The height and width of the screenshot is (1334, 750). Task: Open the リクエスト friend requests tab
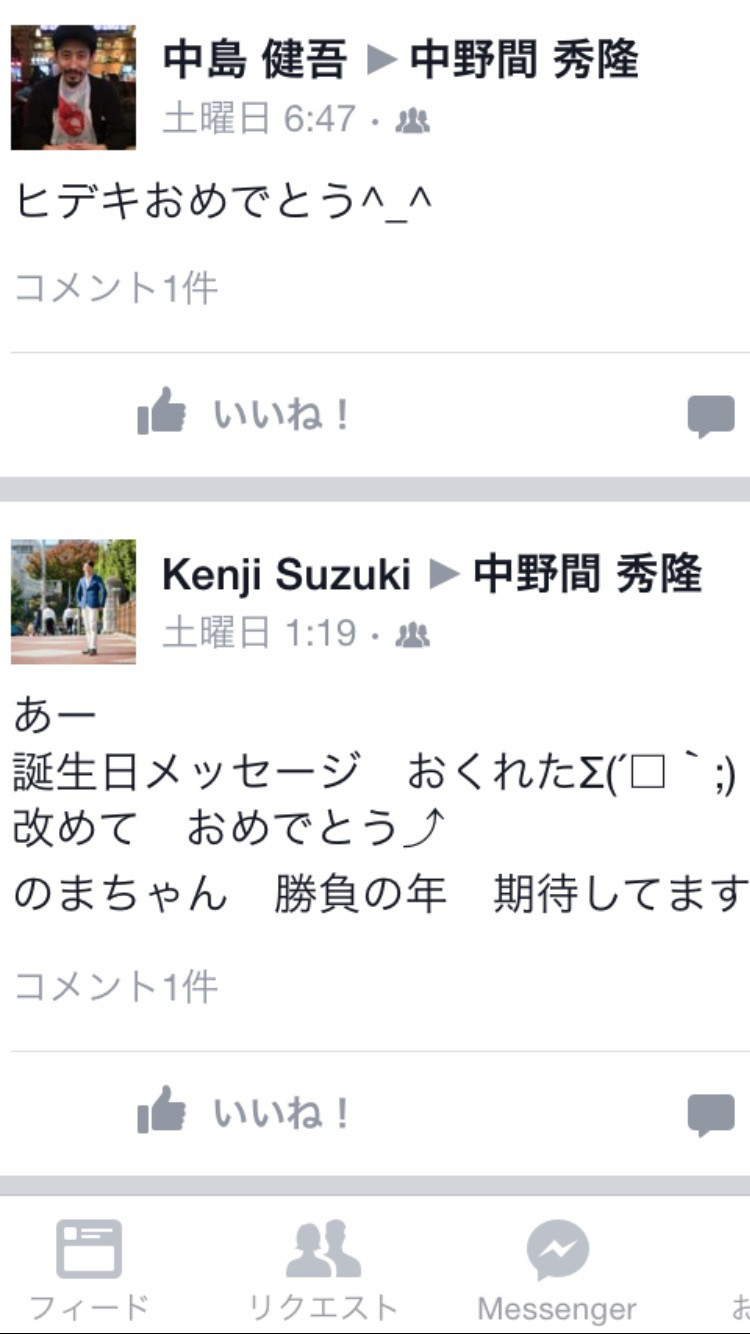[323, 1269]
